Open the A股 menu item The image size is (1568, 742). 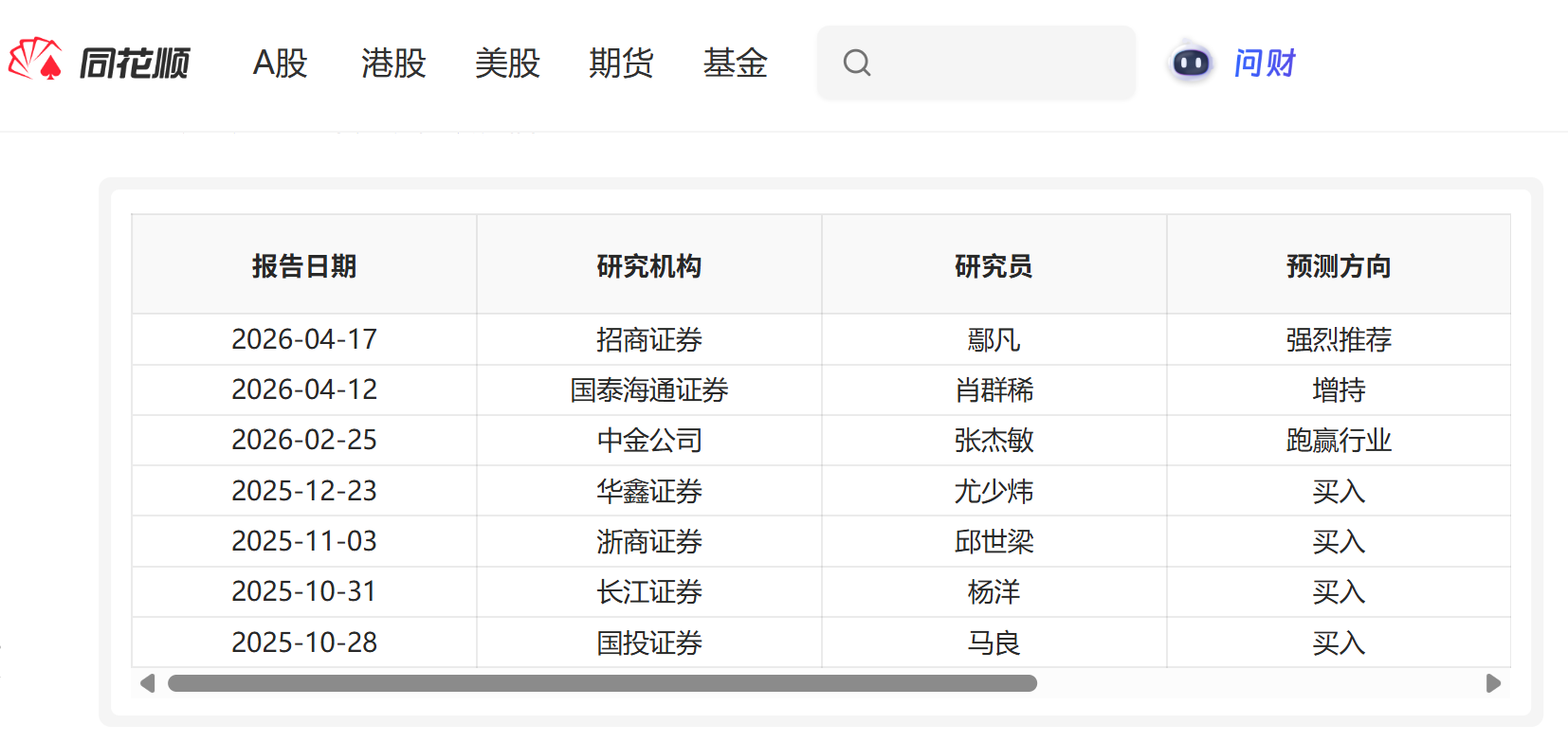coord(281,63)
